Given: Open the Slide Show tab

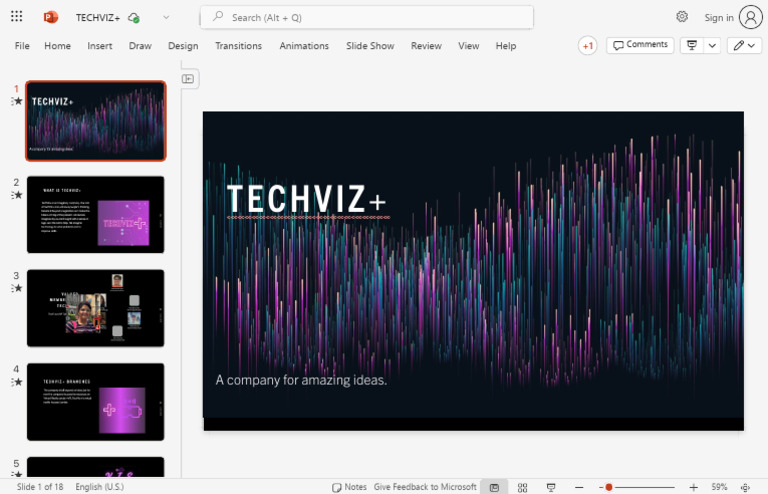Looking at the screenshot, I should pos(370,46).
